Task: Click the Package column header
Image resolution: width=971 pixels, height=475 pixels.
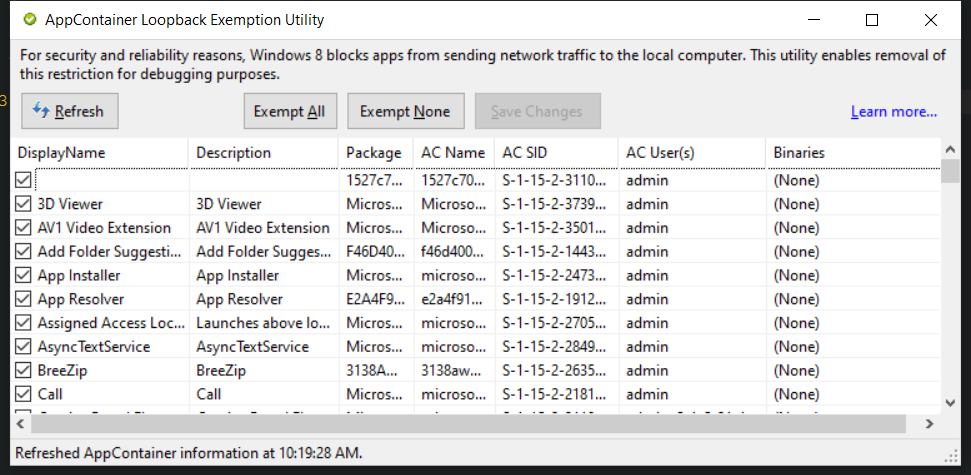Action: (376, 152)
